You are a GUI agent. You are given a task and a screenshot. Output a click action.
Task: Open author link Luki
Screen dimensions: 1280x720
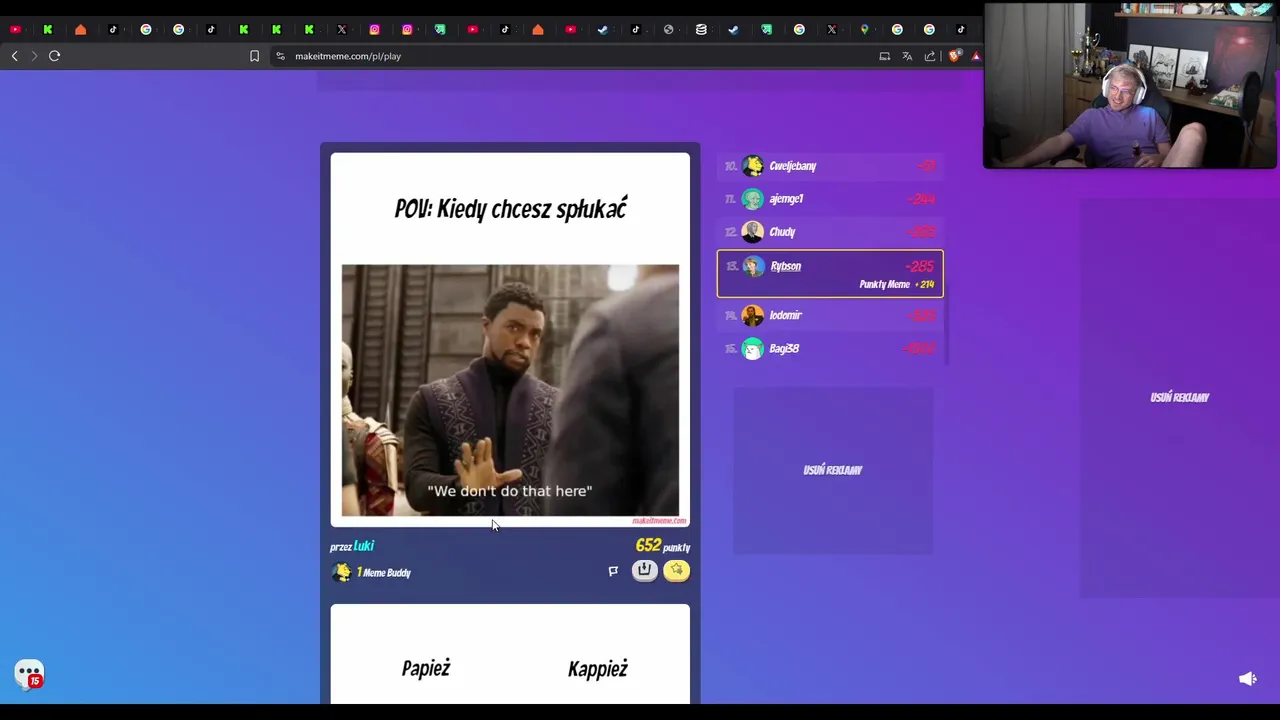point(363,546)
